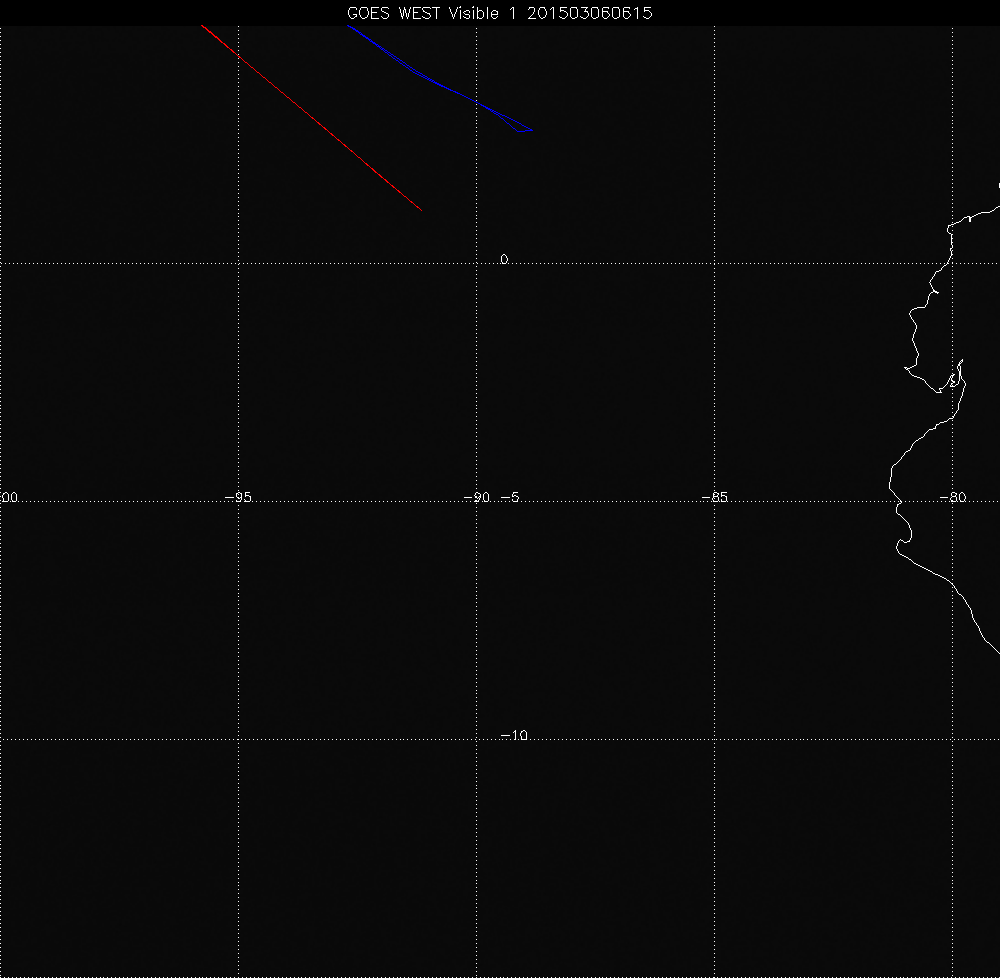Click grid intersection of -95 longitude and 0 latitude
1000x978 pixels.
point(238,263)
